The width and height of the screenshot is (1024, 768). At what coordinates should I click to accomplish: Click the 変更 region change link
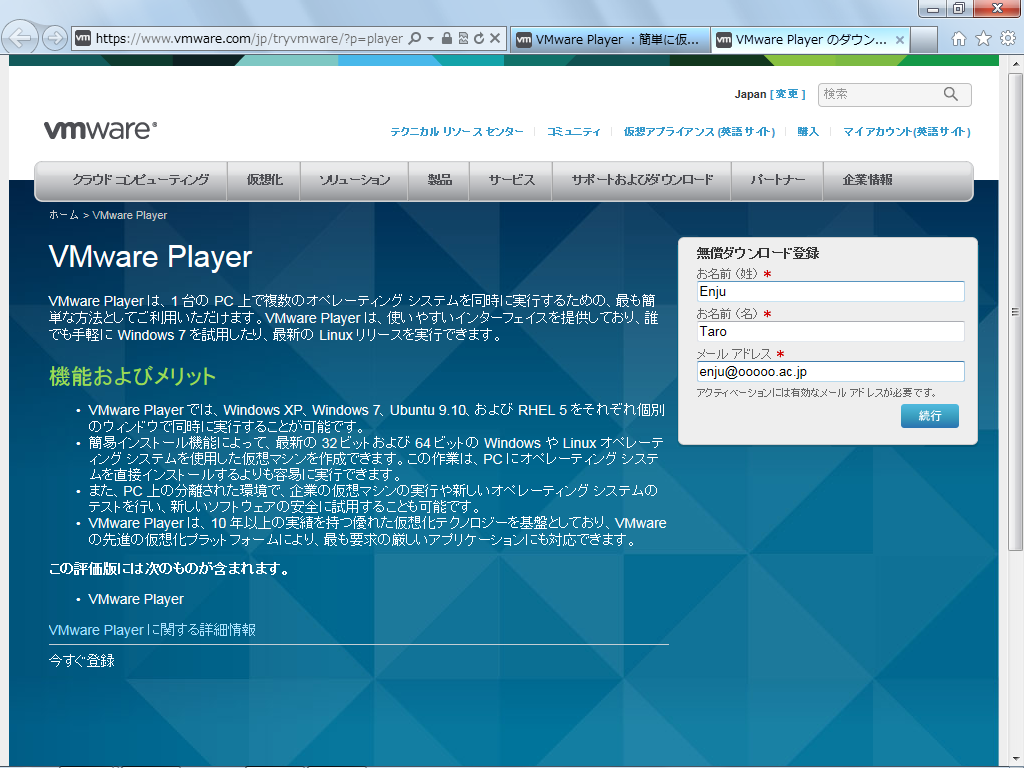[x=788, y=94]
